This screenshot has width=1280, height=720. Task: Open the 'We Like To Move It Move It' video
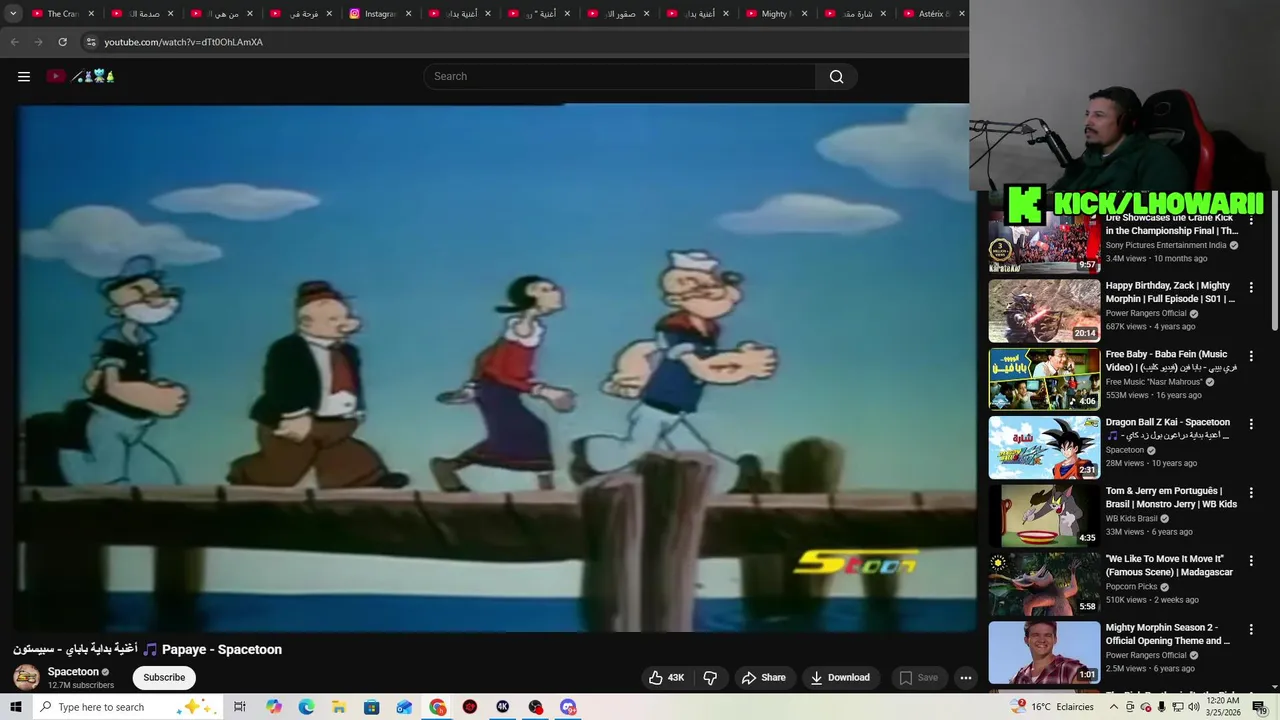pyautogui.click(x=1169, y=565)
